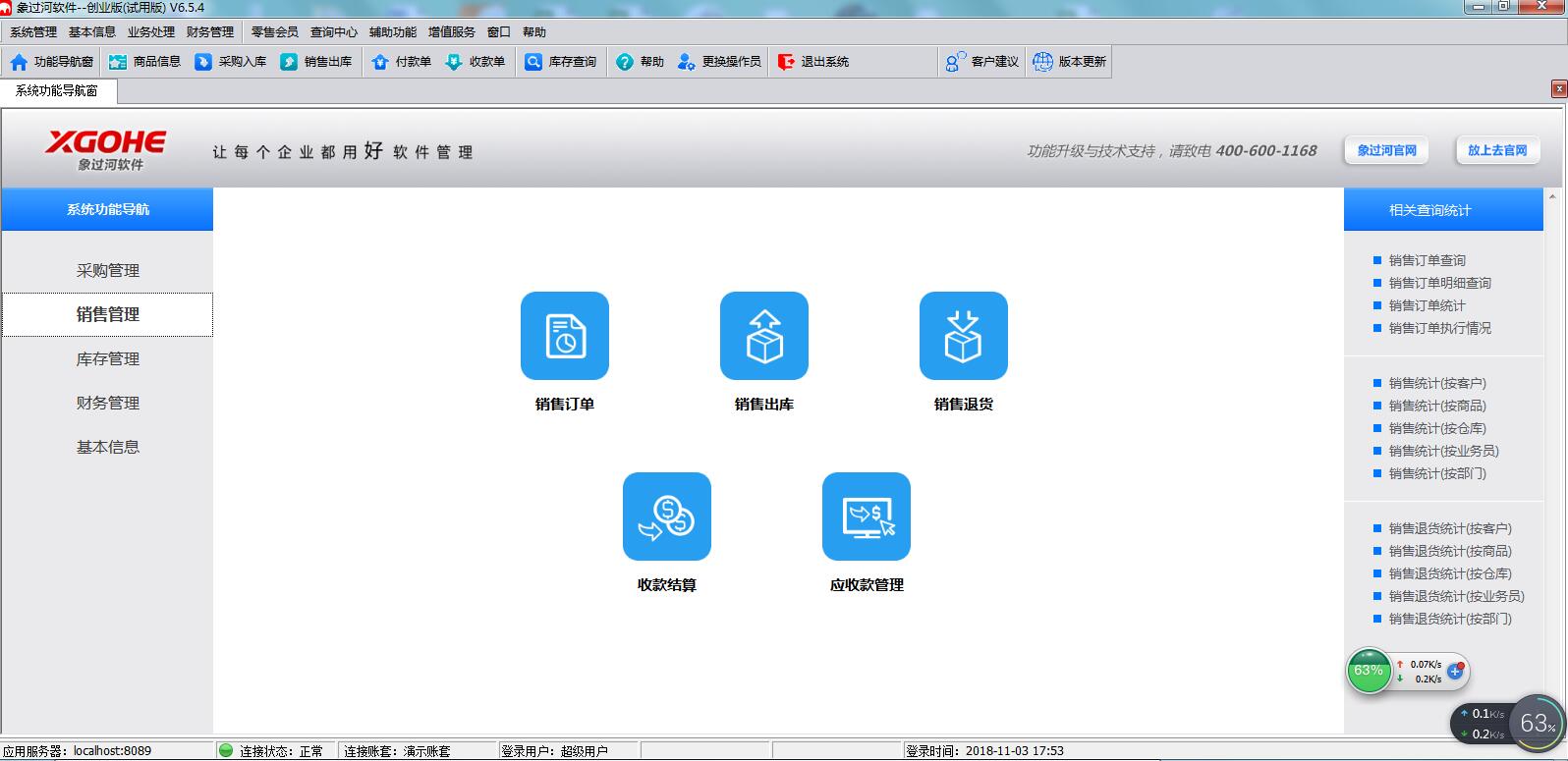Click 库存查询 toolbar button
This screenshot has height=761, width=1568.
point(560,62)
